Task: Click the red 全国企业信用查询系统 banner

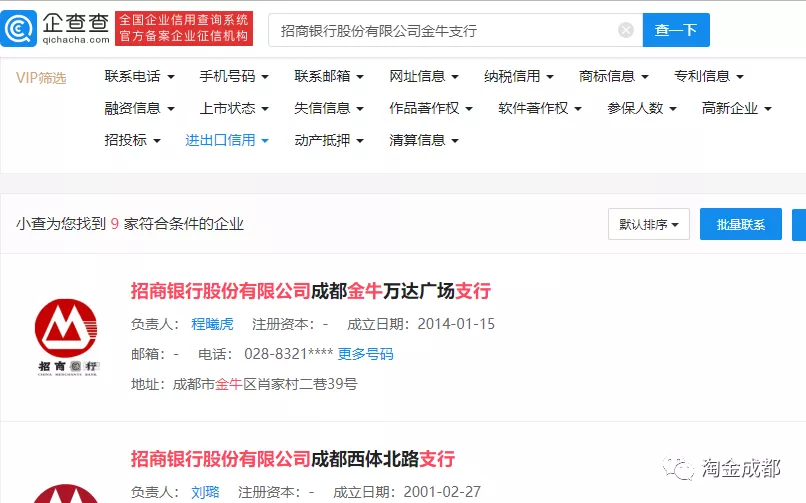Action: (184, 28)
